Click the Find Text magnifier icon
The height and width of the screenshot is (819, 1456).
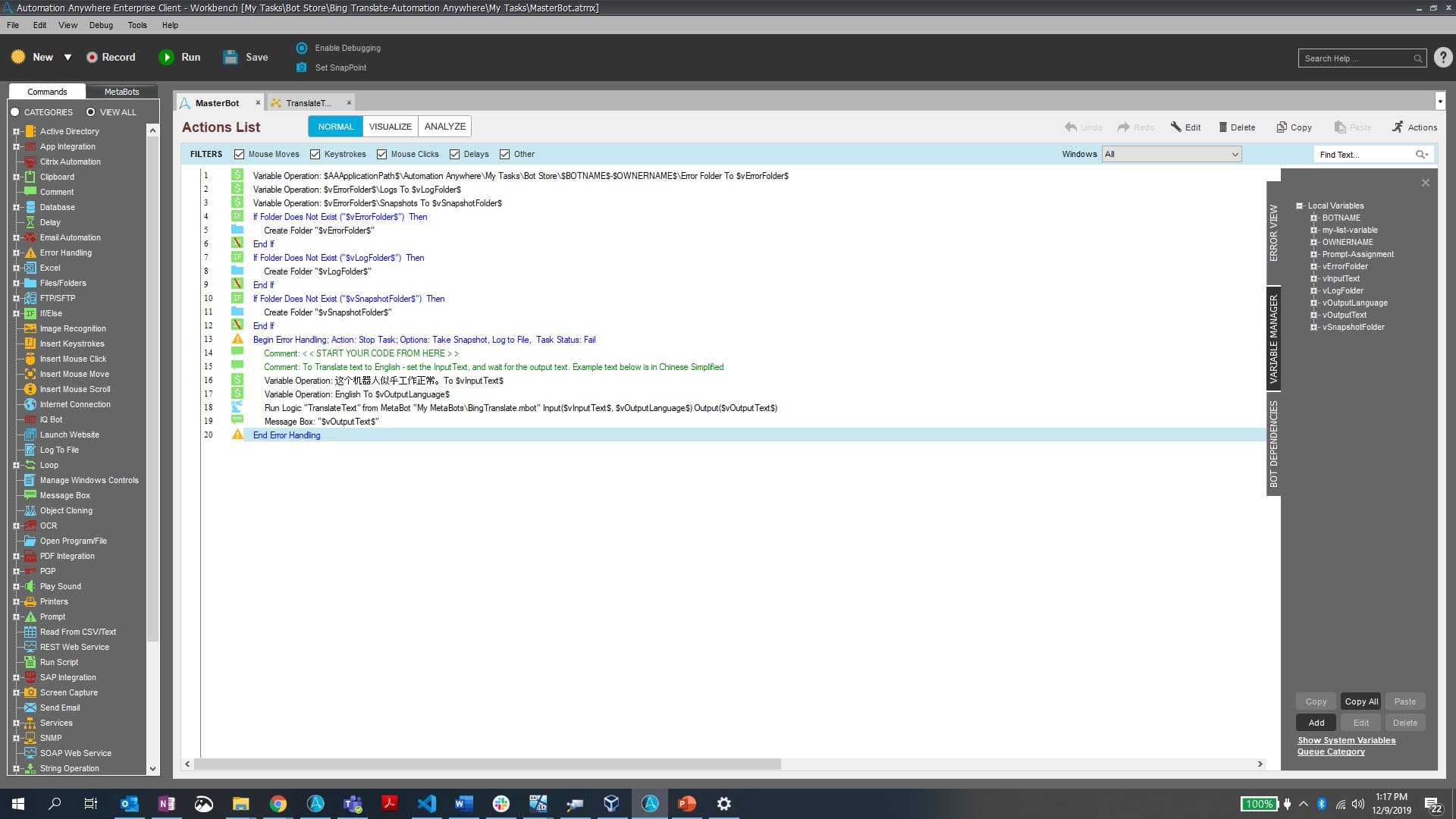pyautogui.click(x=1421, y=155)
